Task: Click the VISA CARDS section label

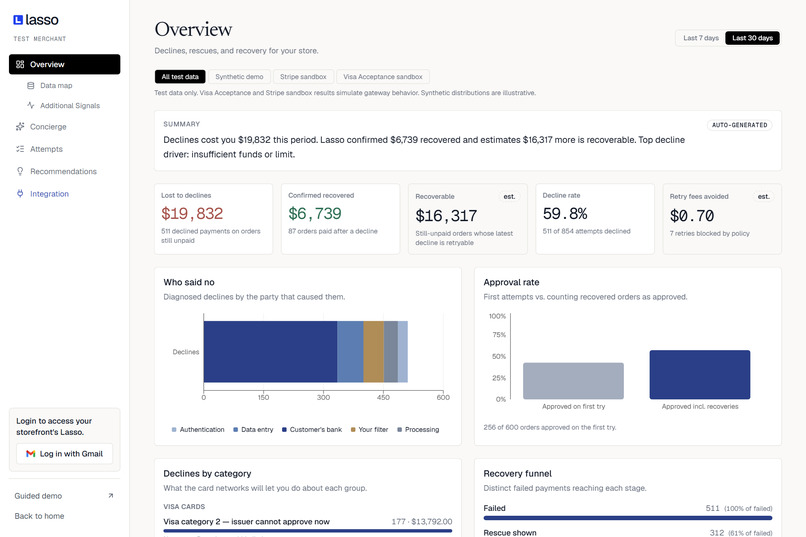Action: click(185, 507)
